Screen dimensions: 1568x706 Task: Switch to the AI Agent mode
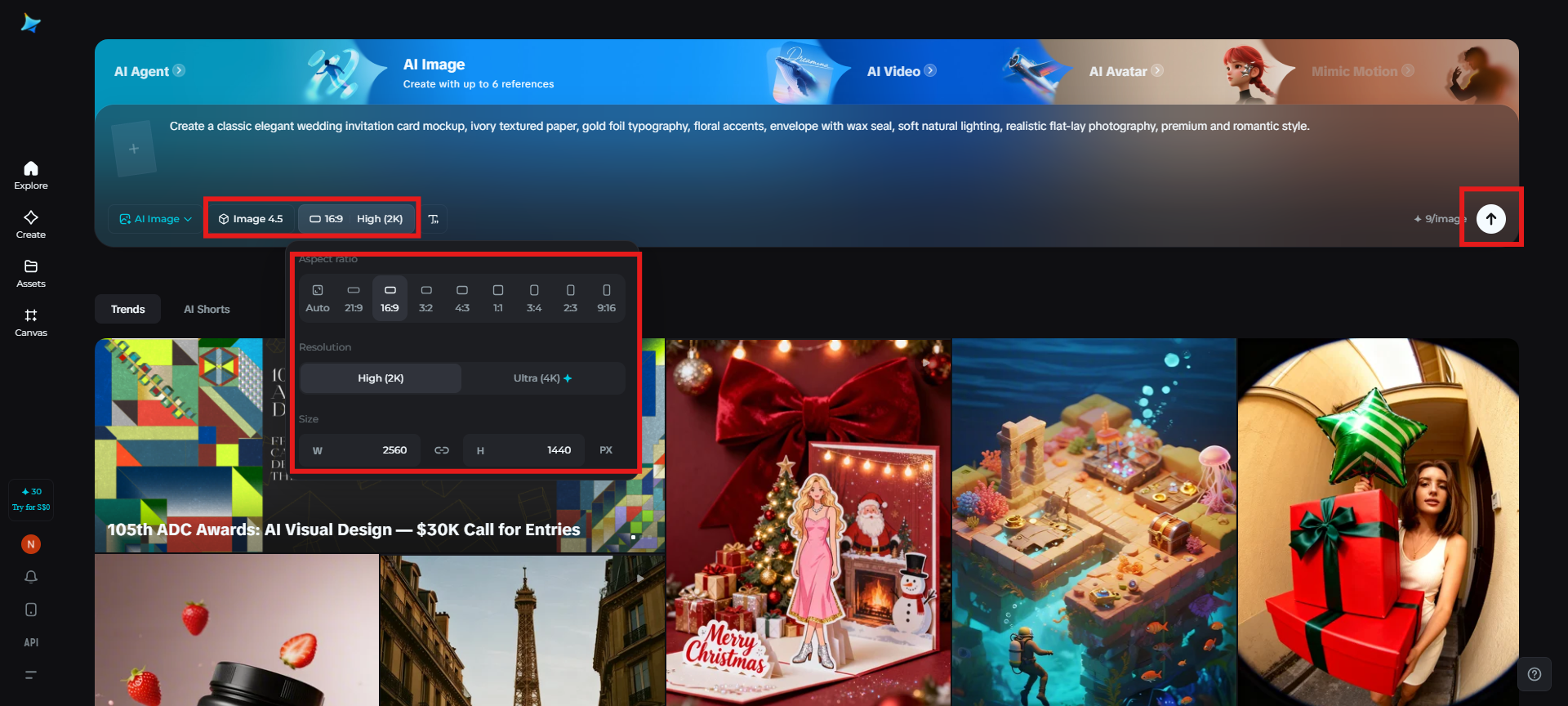141,71
